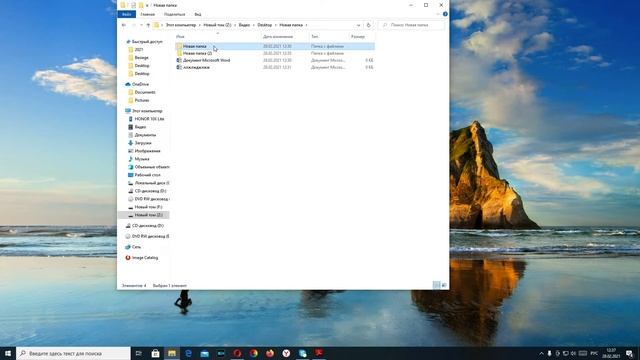Click the Поиск: Новая папка search field
The image size is (640, 360).
tap(411, 25)
